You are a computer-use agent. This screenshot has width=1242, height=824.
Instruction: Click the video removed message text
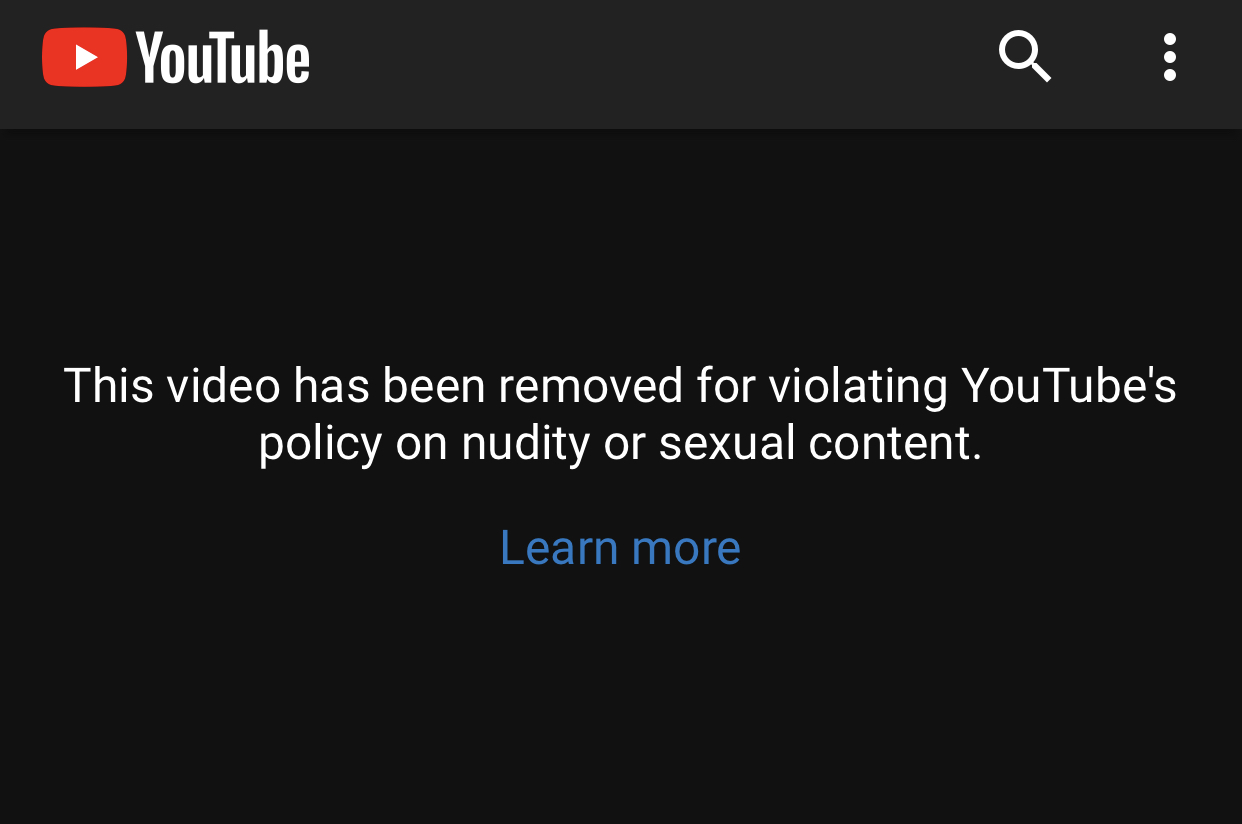(620, 414)
